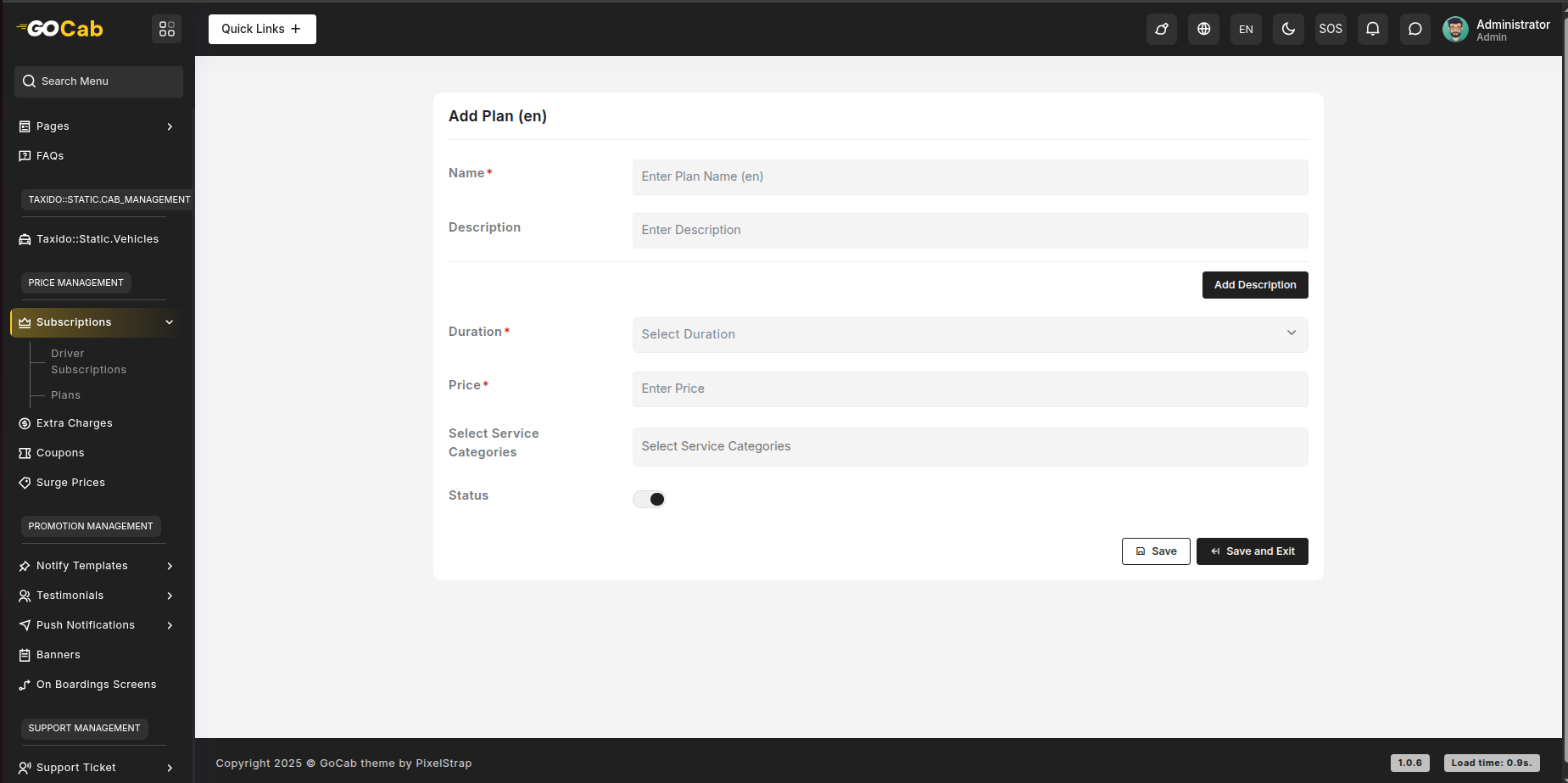Open Driver Subscriptions submenu item
This screenshot has width=1568, height=783.
[88, 361]
